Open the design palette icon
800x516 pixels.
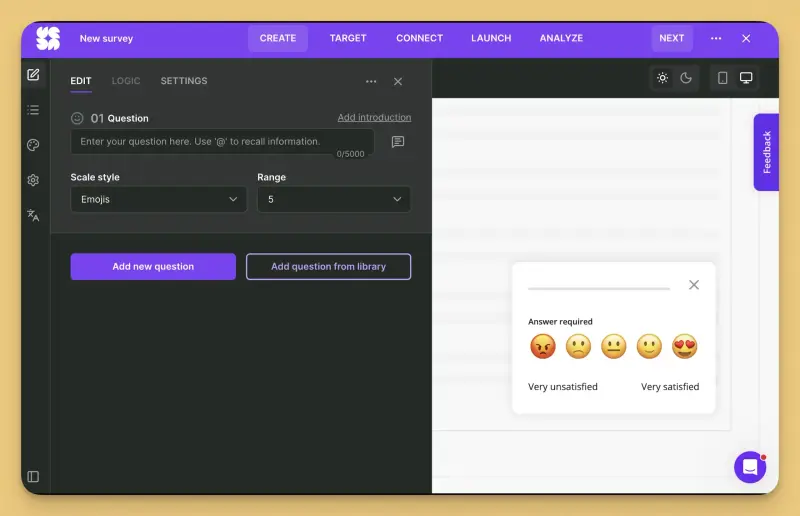(33, 145)
